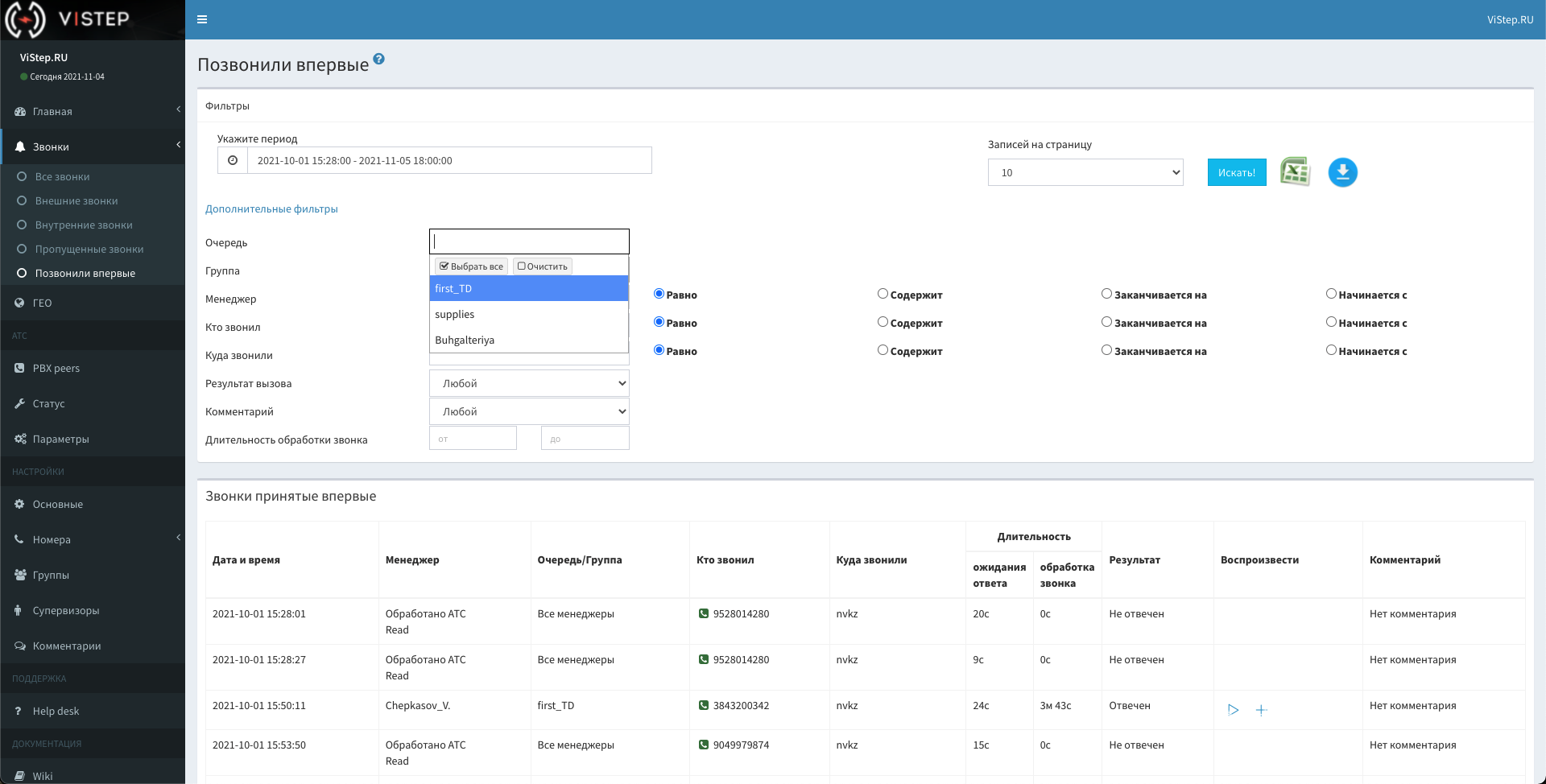This screenshot has width=1546, height=784.
Task: Open 'Записей на страницу' dropdown
Action: [x=1085, y=172]
